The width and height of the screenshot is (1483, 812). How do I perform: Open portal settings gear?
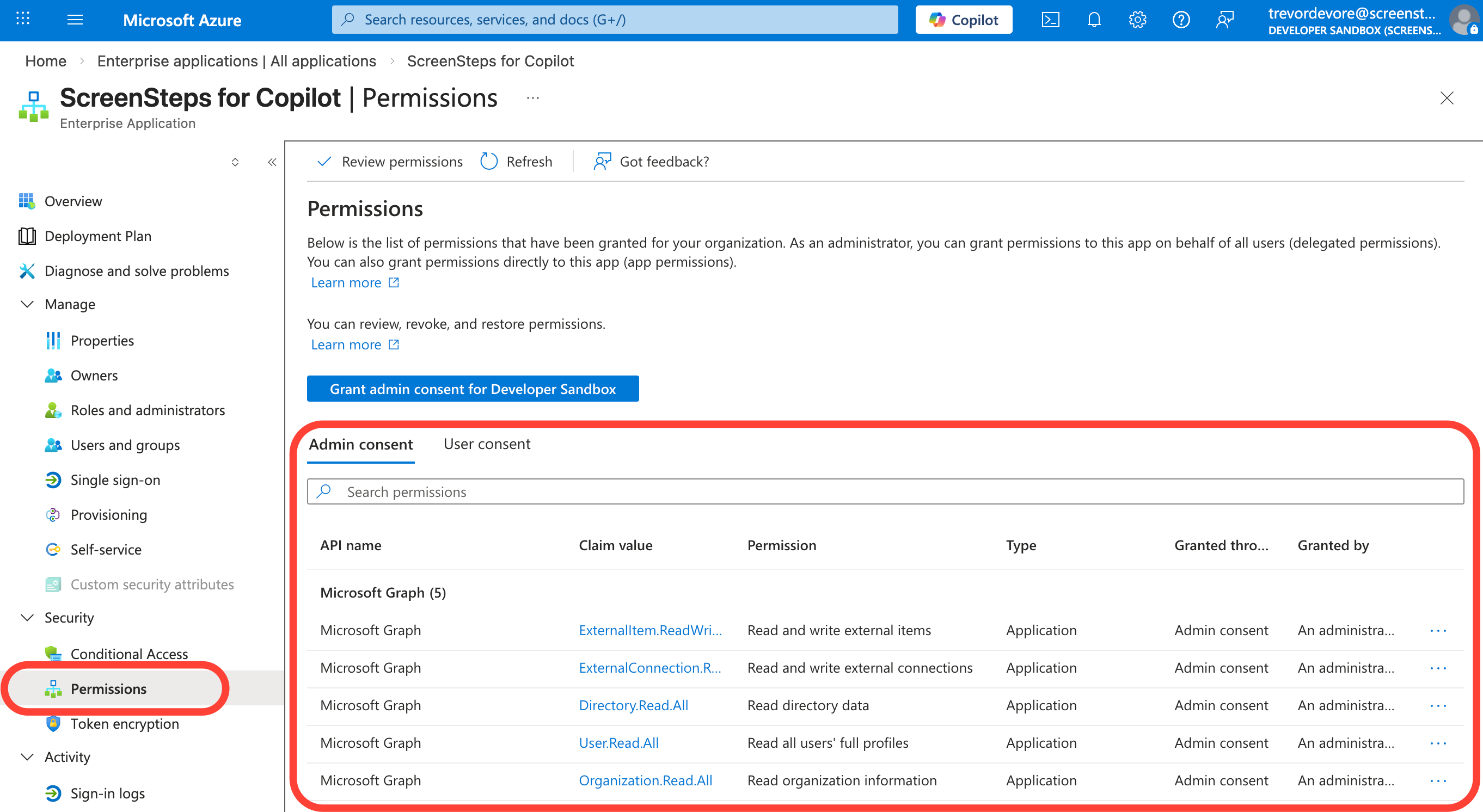(x=1137, y=20)
